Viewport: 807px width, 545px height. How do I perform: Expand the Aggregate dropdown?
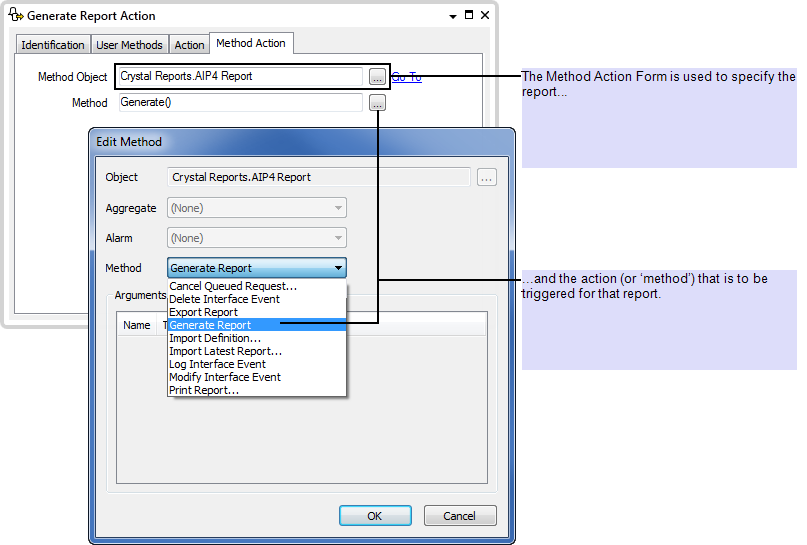[257, 208]
